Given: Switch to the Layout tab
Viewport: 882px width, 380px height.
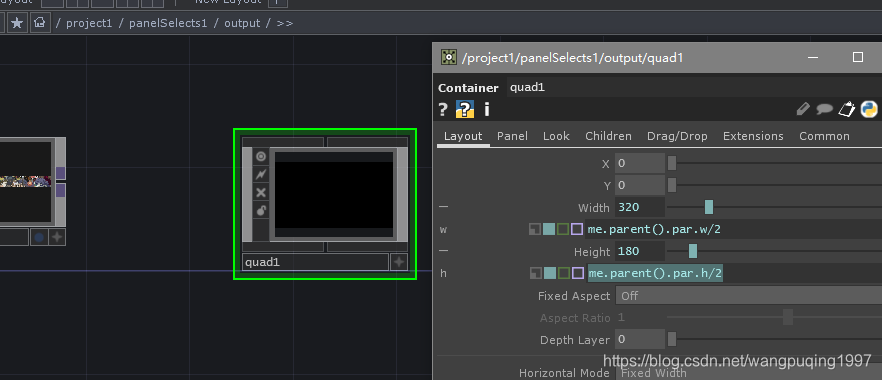Looking at the screenshot, I should 463,136.
